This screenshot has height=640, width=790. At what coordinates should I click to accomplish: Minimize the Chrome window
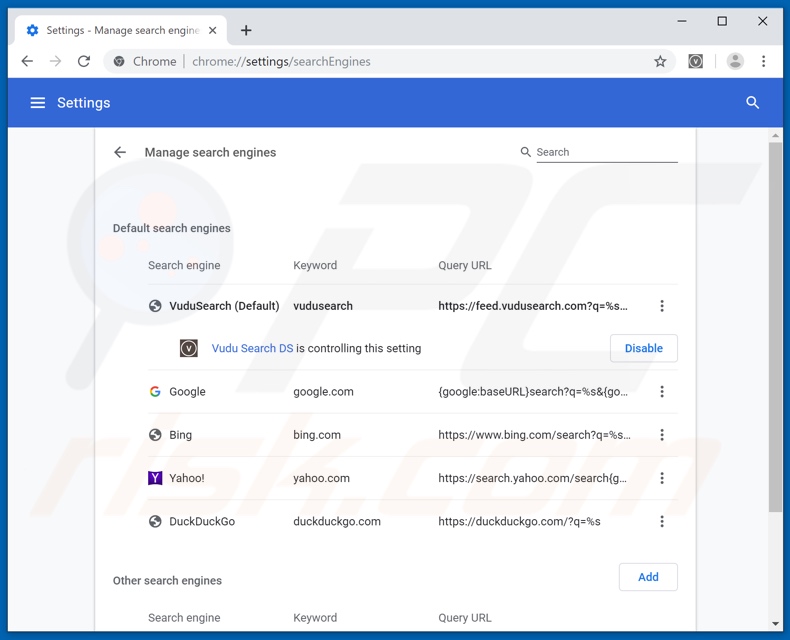point(682,21)
